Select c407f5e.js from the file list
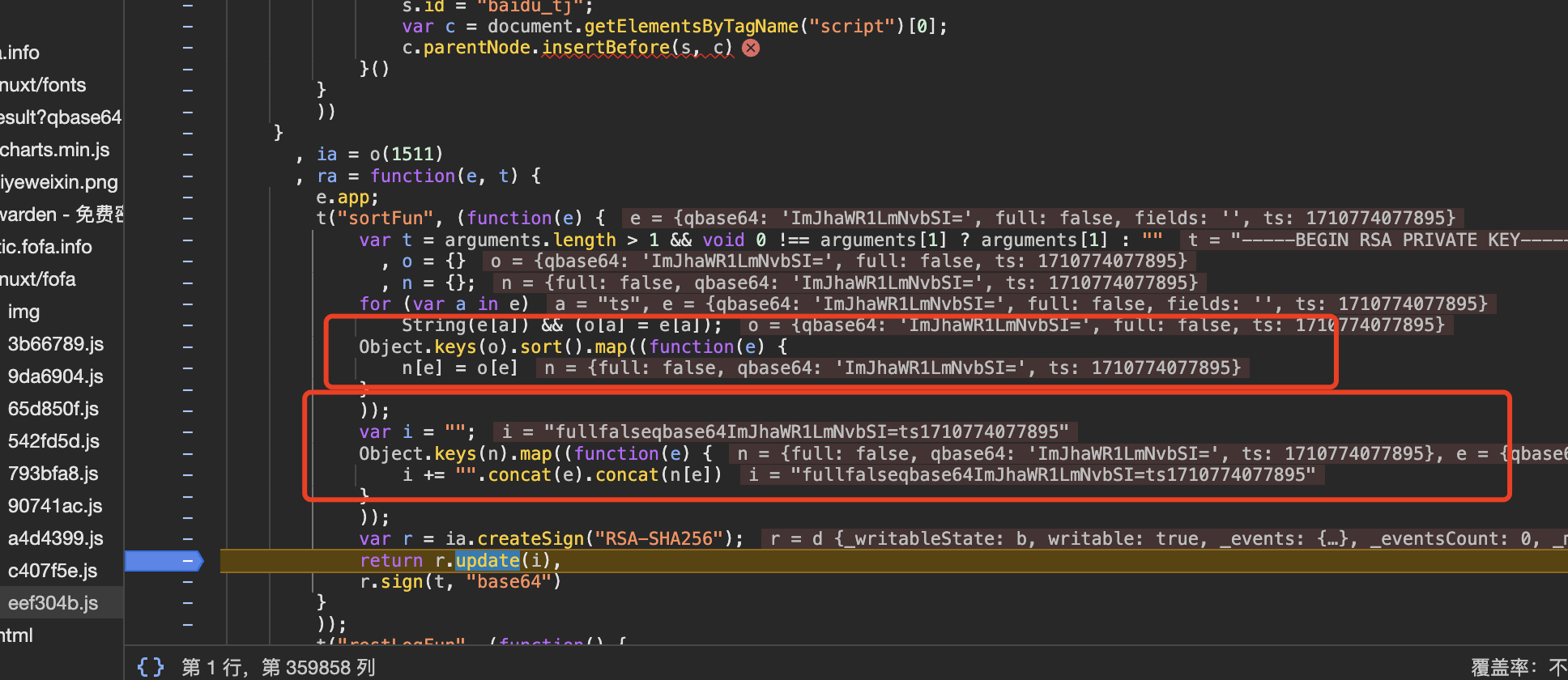This screenshot has height=680, width=1568. pos(53,571)
